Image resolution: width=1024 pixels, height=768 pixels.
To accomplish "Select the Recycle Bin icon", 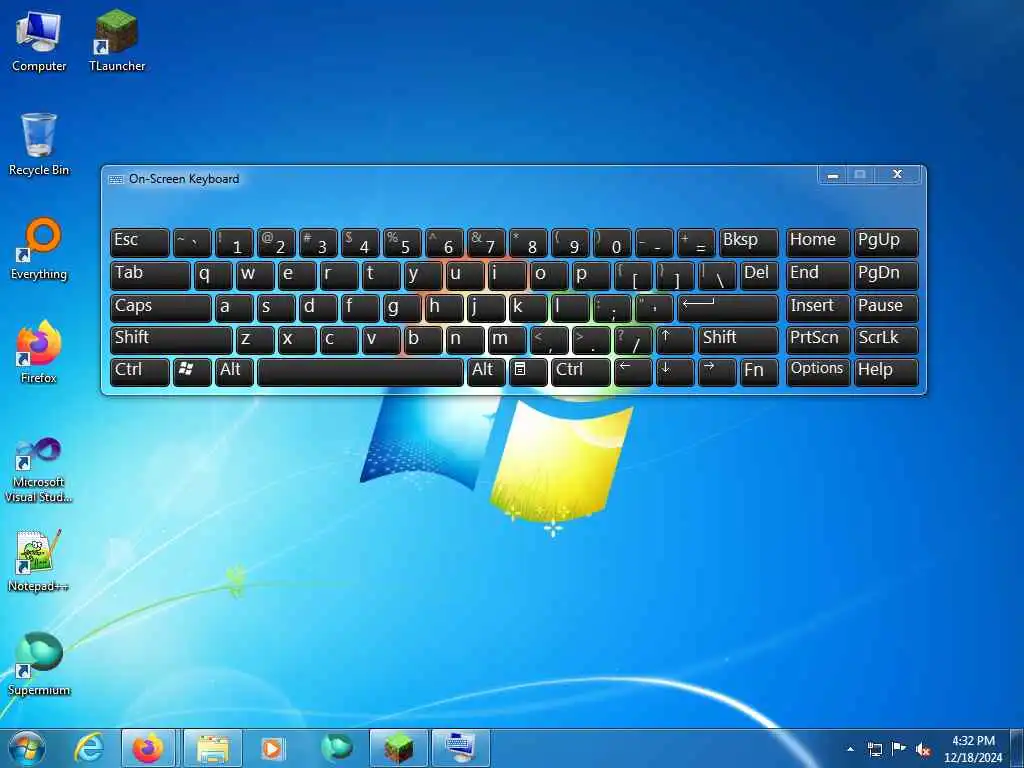I will click(x=39, y=145).
